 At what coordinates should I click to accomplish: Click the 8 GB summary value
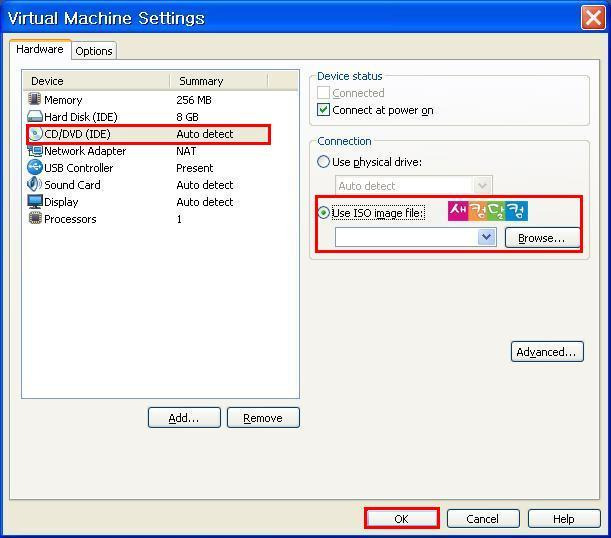point(187,117)
